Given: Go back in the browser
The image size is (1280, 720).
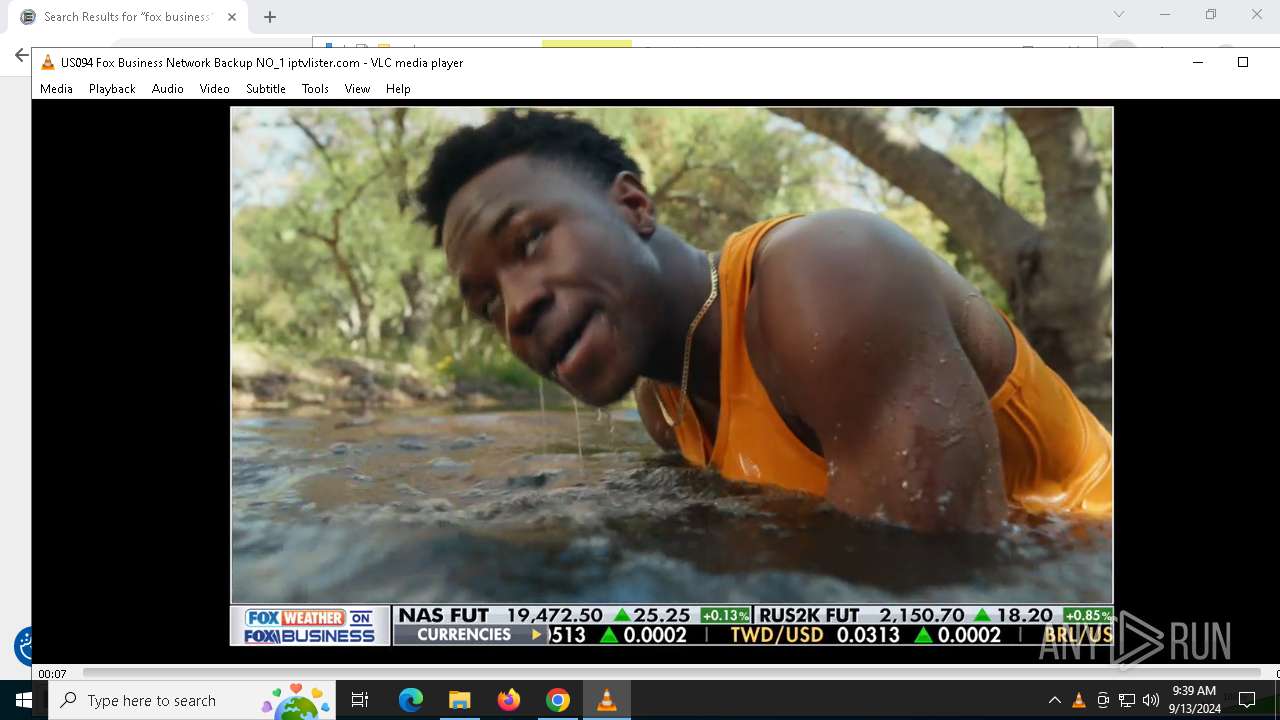Looking at the screenshot, I should pos(22,56).
